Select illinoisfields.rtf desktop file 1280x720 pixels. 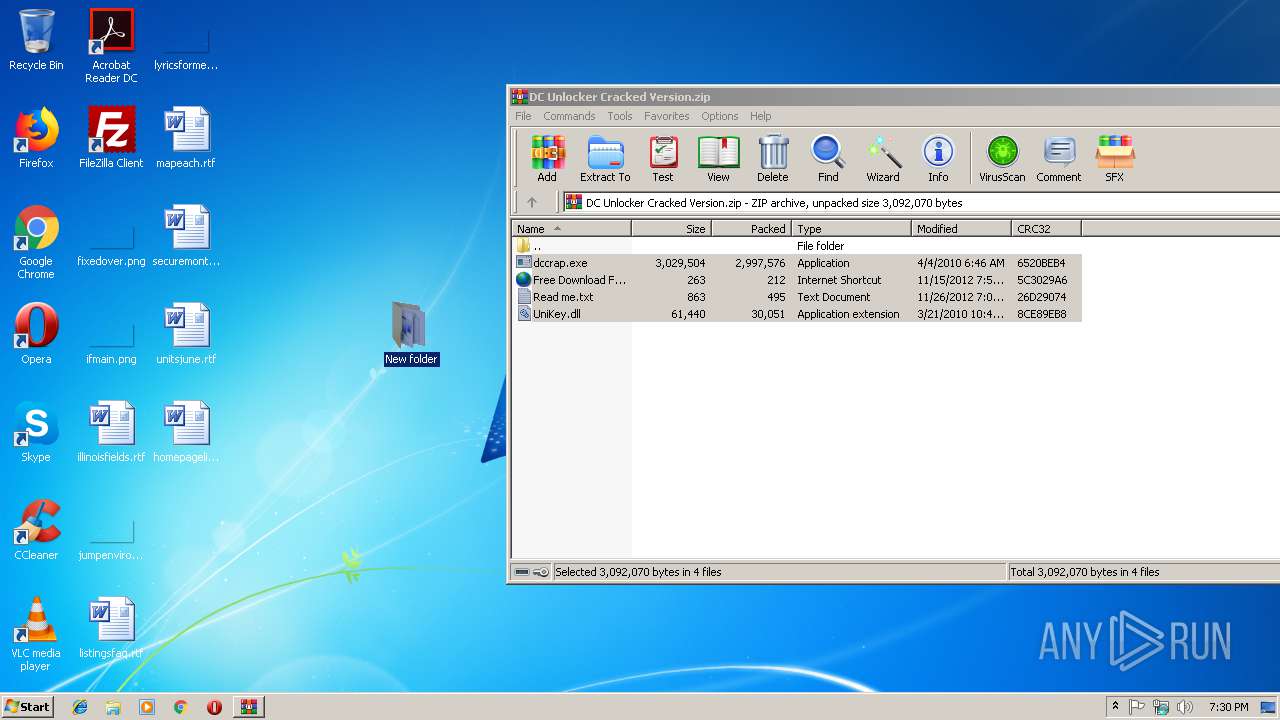(x=111, y=432)
